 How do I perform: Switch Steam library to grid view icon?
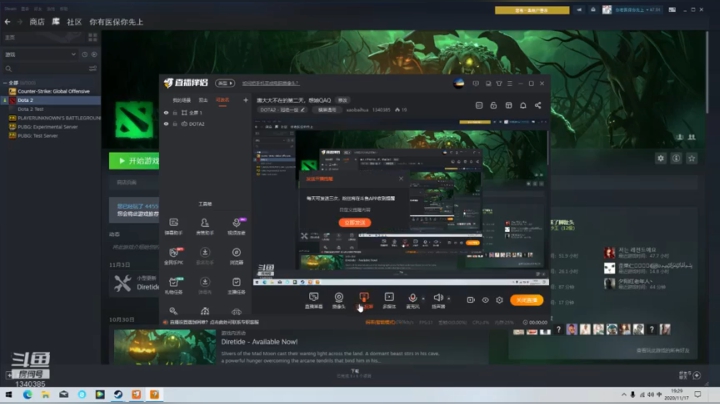click(x=93, y=37)
